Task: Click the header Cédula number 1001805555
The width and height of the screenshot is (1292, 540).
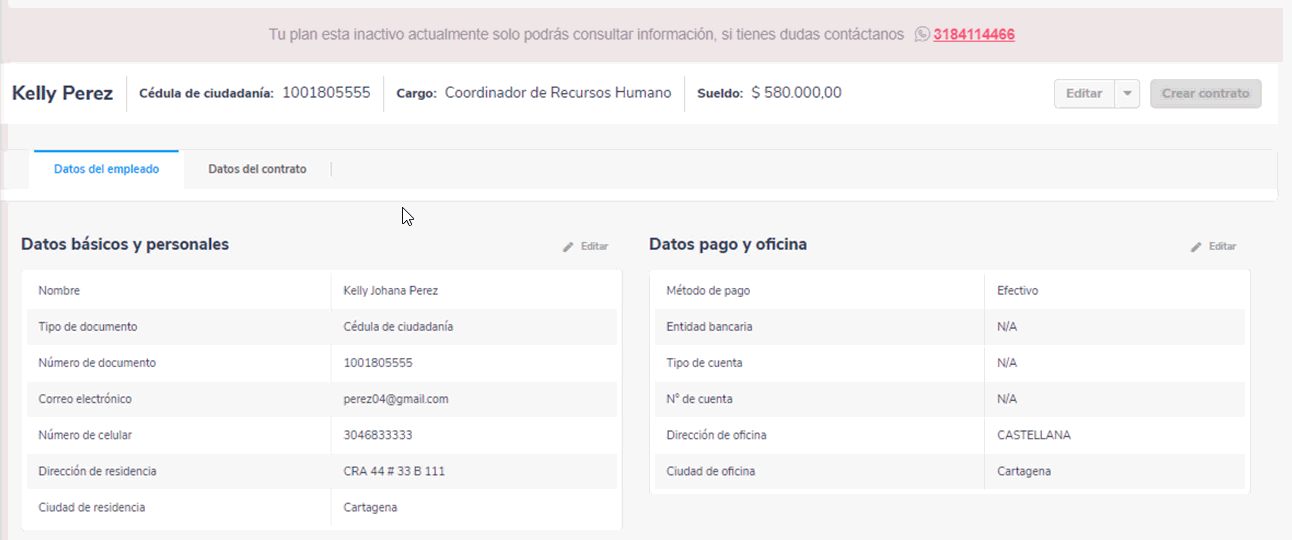Action: [x=326, y=93]
